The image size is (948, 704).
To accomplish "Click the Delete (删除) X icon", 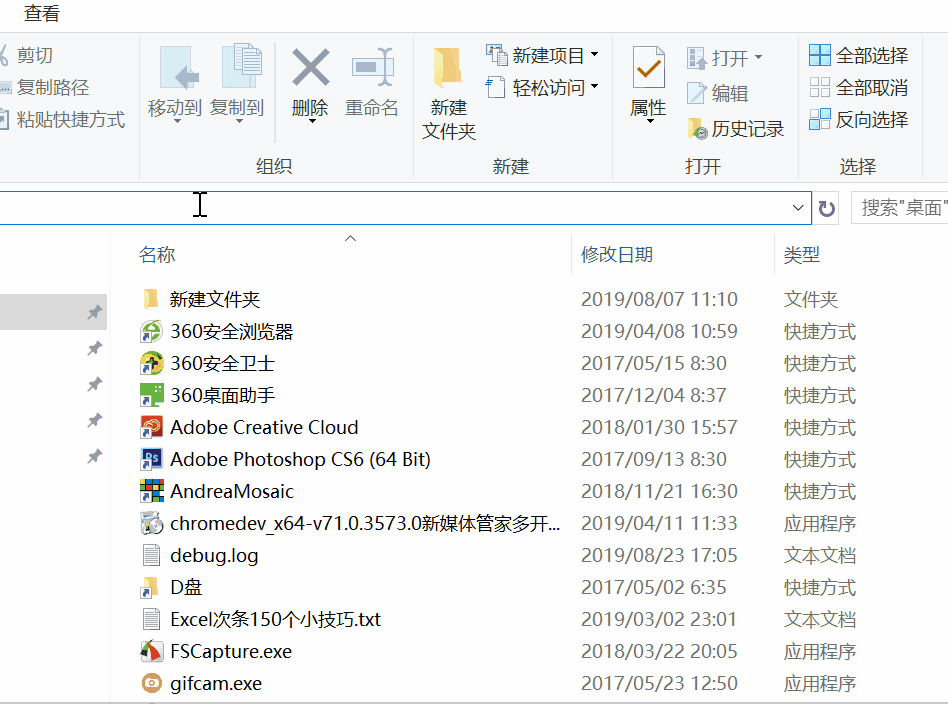I will pyautogui.click(x=310, y=67).
